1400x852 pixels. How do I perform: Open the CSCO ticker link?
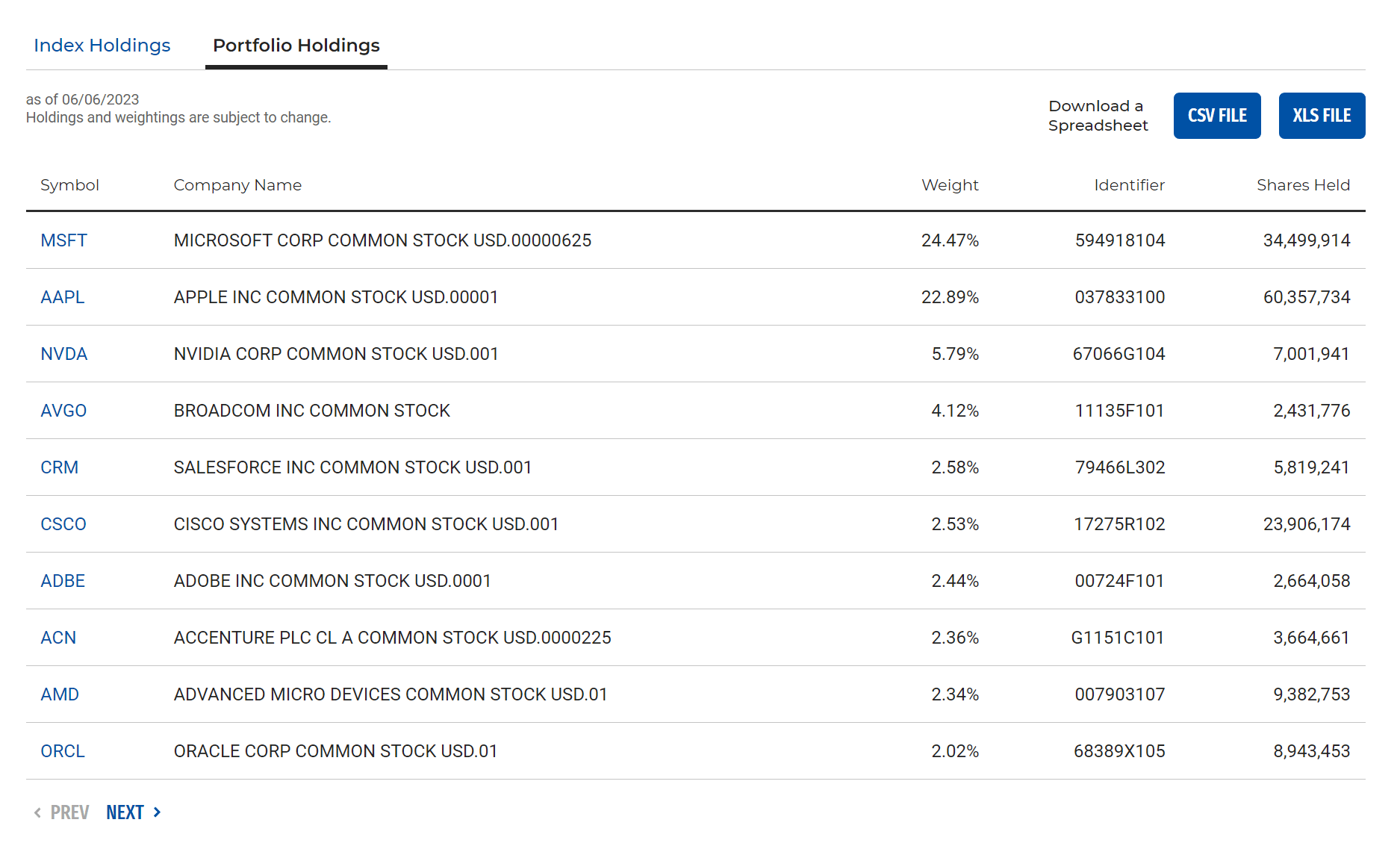[63, 524]
